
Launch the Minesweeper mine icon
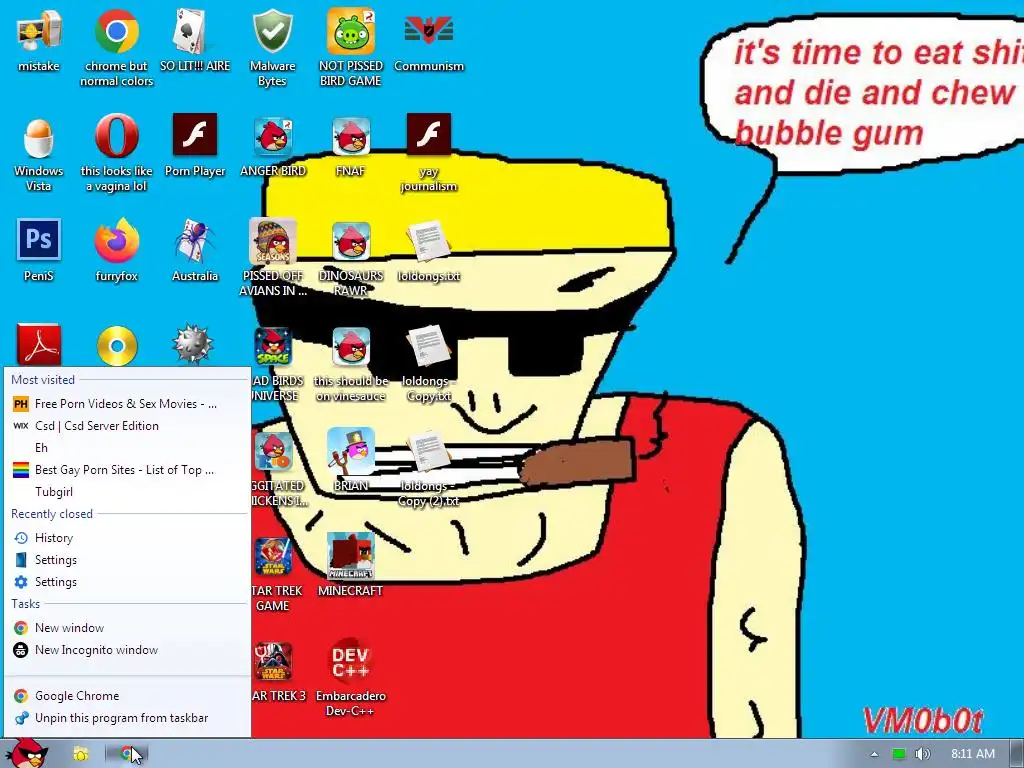193,345
